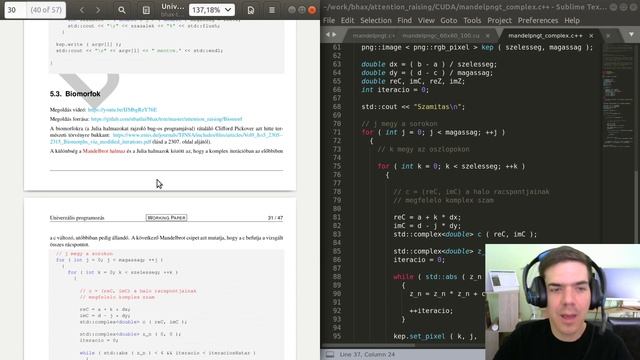
Task: Open annotation tool in PDF viewer
Action: (x=251, y=10)
